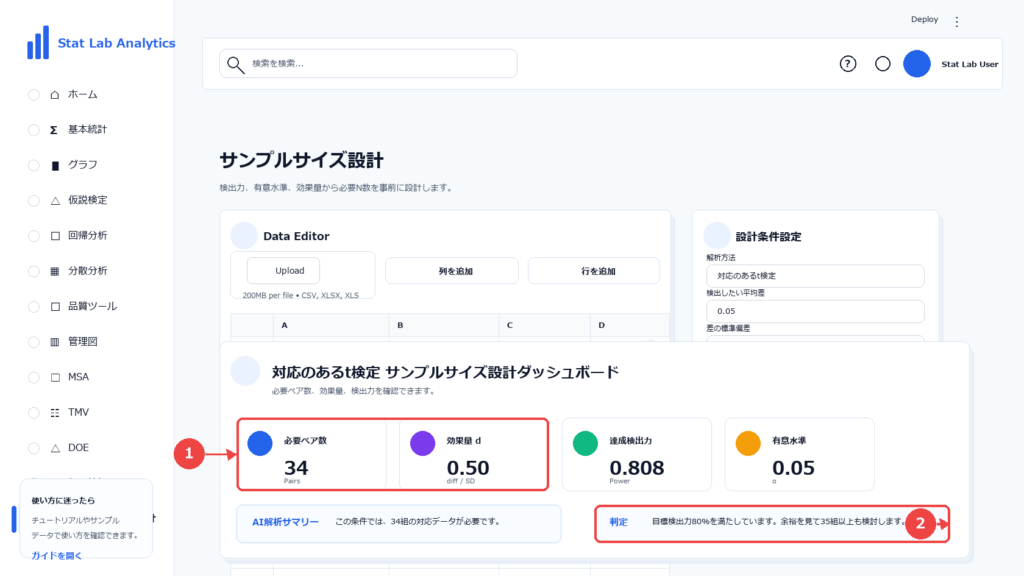Select column header C in the data table
1024x576 pixels.
545,325
